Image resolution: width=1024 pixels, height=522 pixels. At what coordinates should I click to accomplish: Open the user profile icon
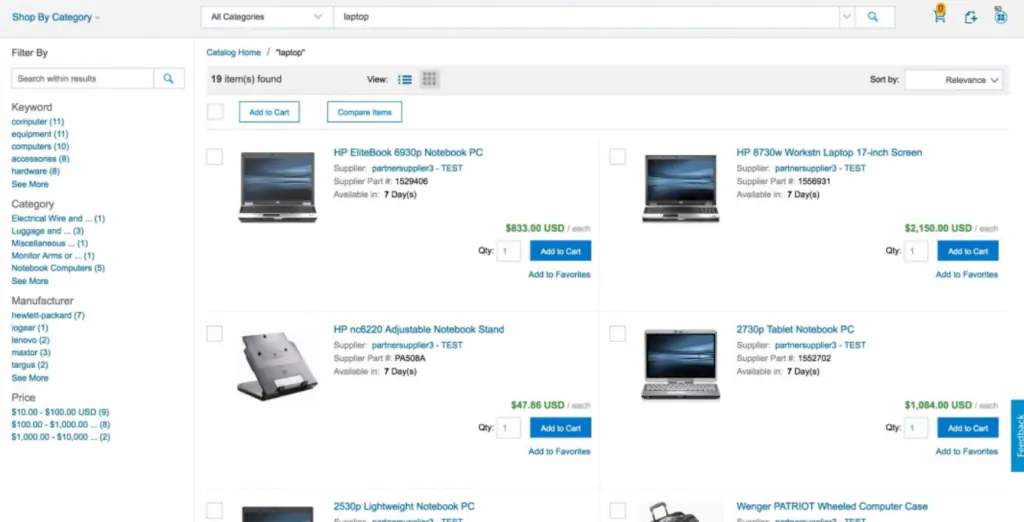click(1000, 18)
